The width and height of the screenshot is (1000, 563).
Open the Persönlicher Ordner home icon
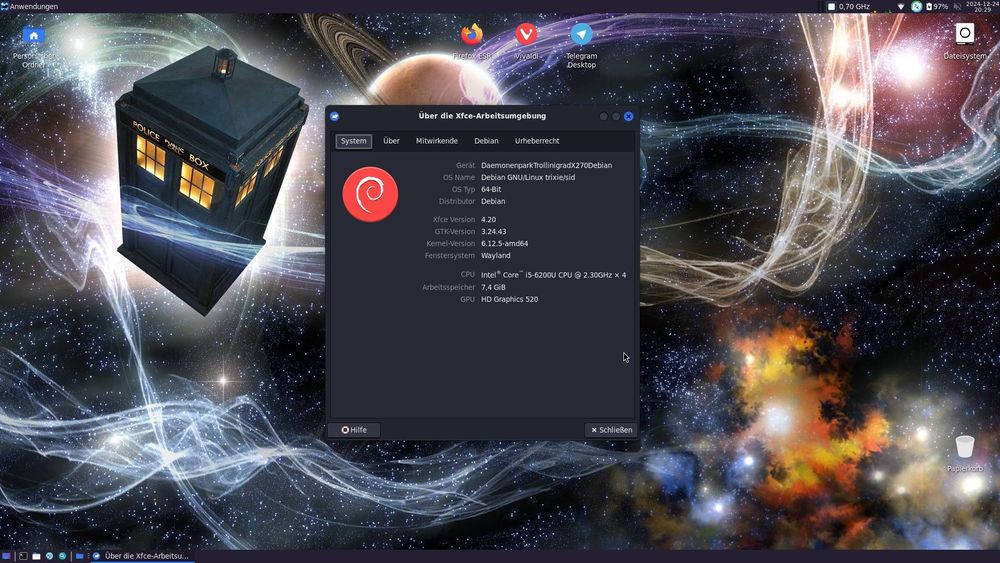[34, 36]
